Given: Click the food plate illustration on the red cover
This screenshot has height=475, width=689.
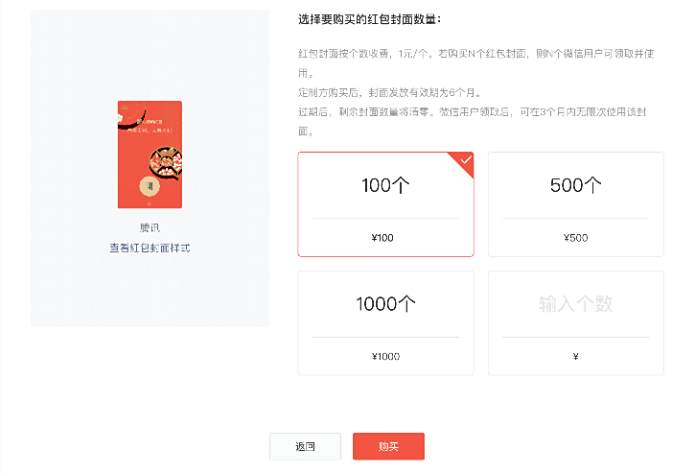Looking at the screenshot, I should click(166, 164).
